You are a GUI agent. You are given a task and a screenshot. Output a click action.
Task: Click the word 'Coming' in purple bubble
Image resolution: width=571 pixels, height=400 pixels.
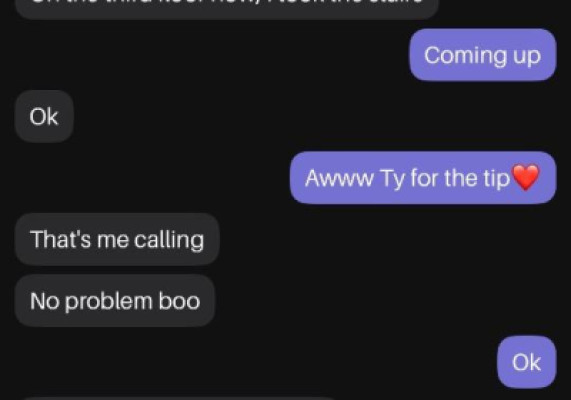coord(465,56)
